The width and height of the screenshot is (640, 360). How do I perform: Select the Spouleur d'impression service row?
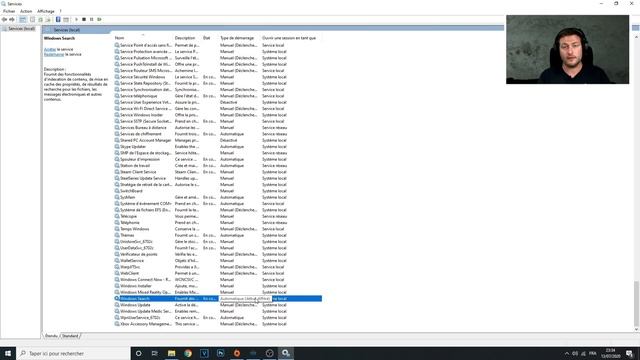[218, 159]
